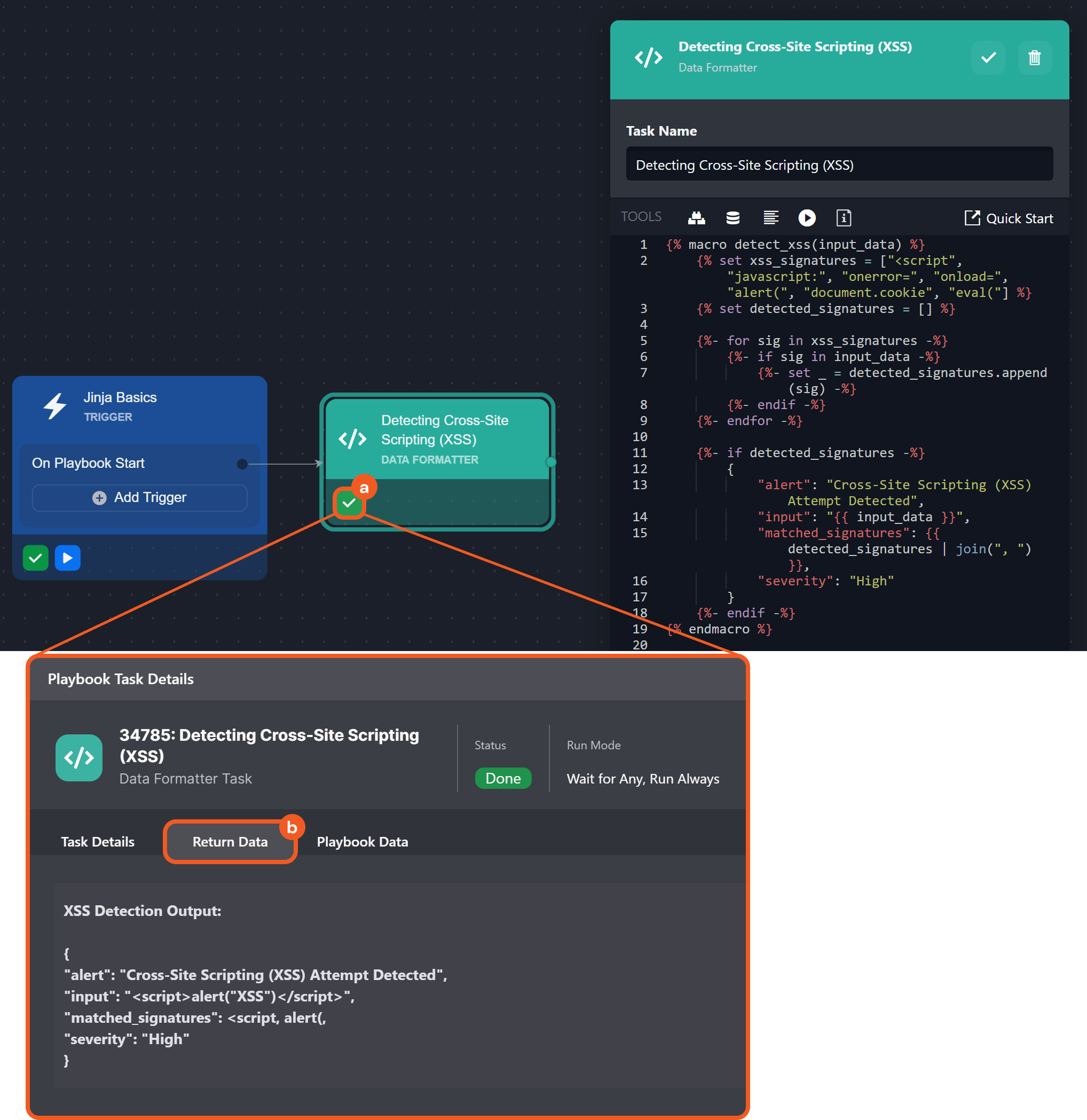
Task: Open the Playbook Data tab
Action: click(x=362, y=842)
